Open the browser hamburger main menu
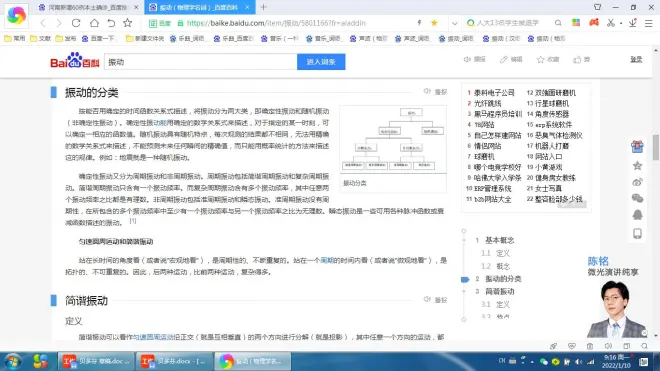The height and width of the screenshot is (371, 660). pos(649,23)
